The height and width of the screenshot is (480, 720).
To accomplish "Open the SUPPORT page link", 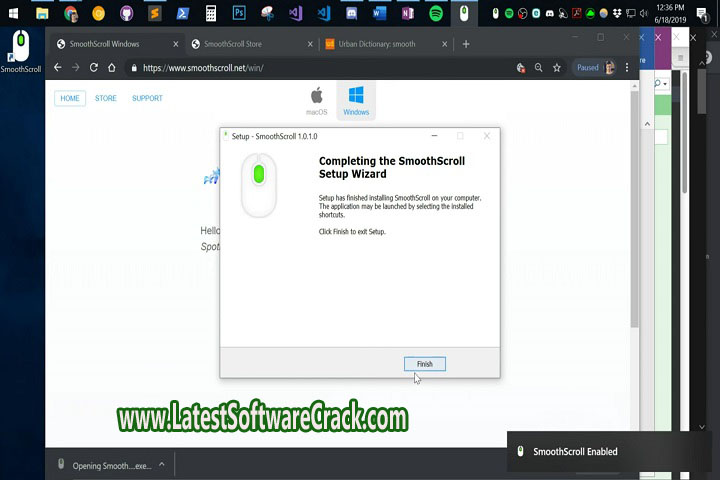I will click(147, 98).
